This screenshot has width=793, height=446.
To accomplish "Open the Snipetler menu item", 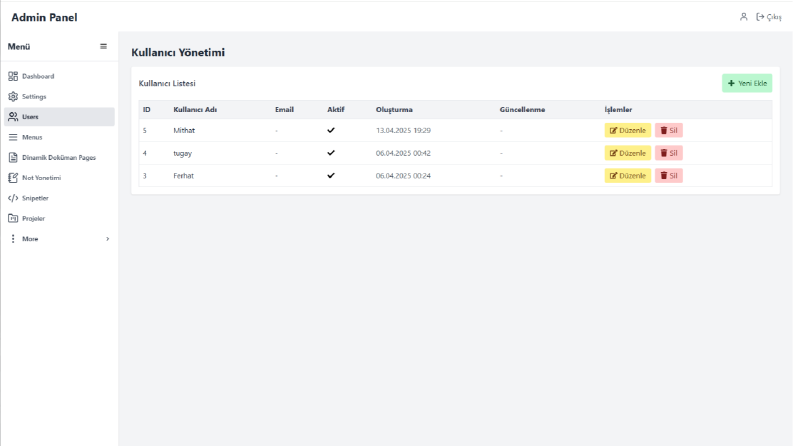I will pyautogui.click(x=59, y=198).
